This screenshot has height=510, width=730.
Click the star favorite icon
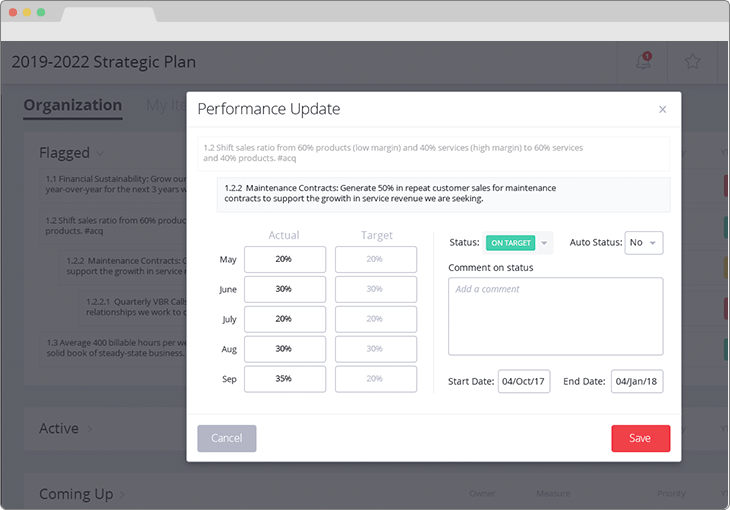click(692, 61)
